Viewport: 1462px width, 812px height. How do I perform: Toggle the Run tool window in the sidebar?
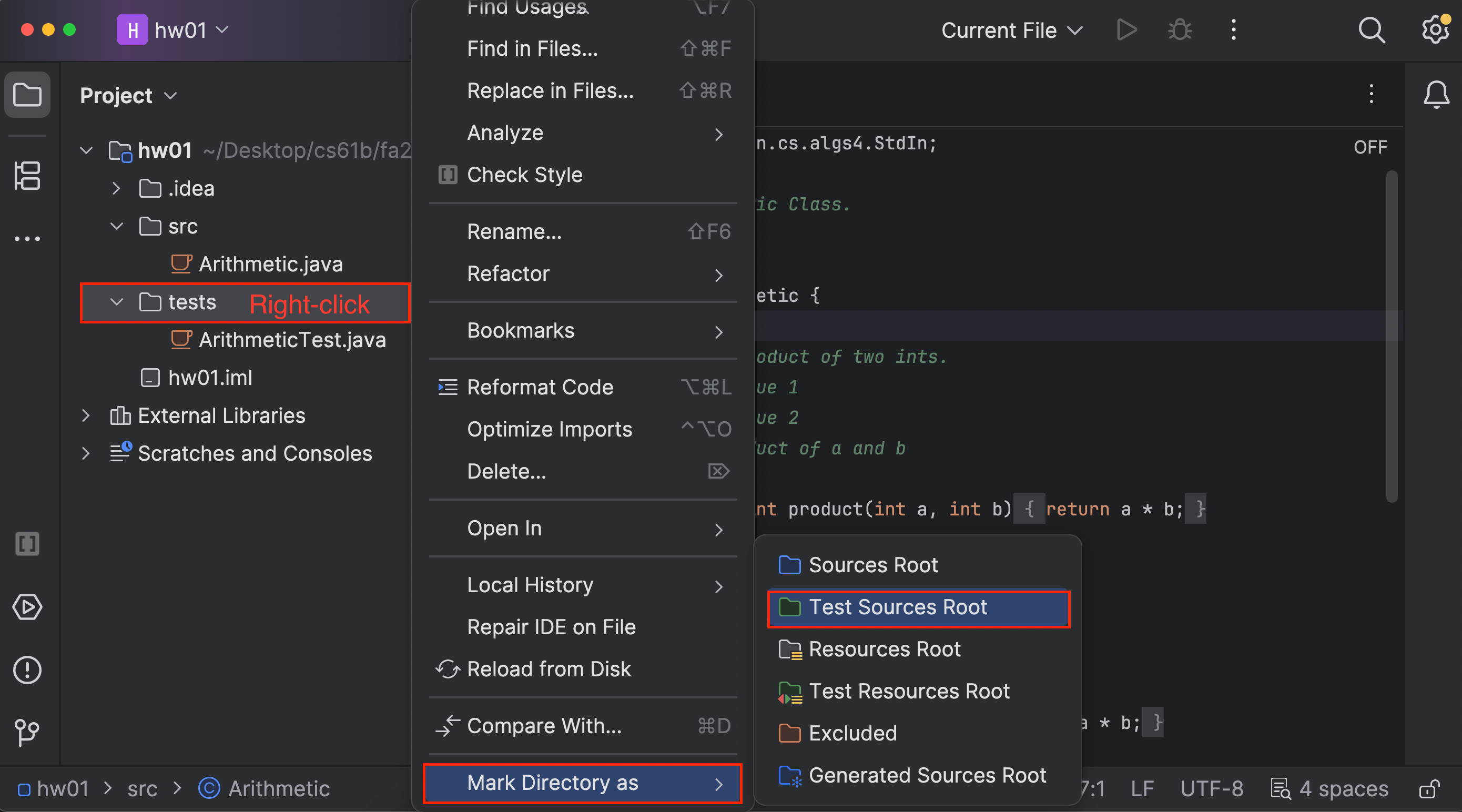point(27,606)
